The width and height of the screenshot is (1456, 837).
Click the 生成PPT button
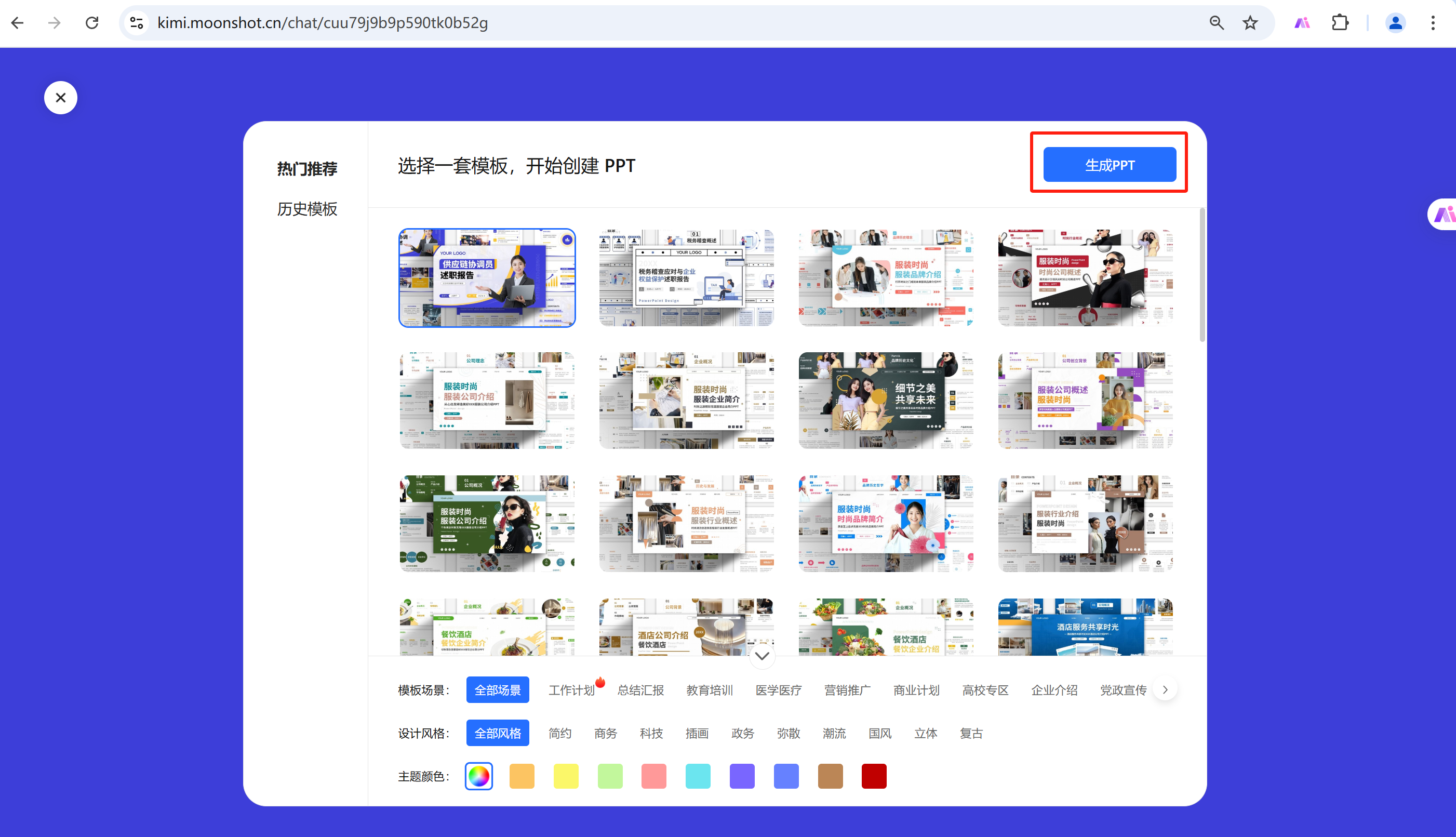pos(1110,165)
